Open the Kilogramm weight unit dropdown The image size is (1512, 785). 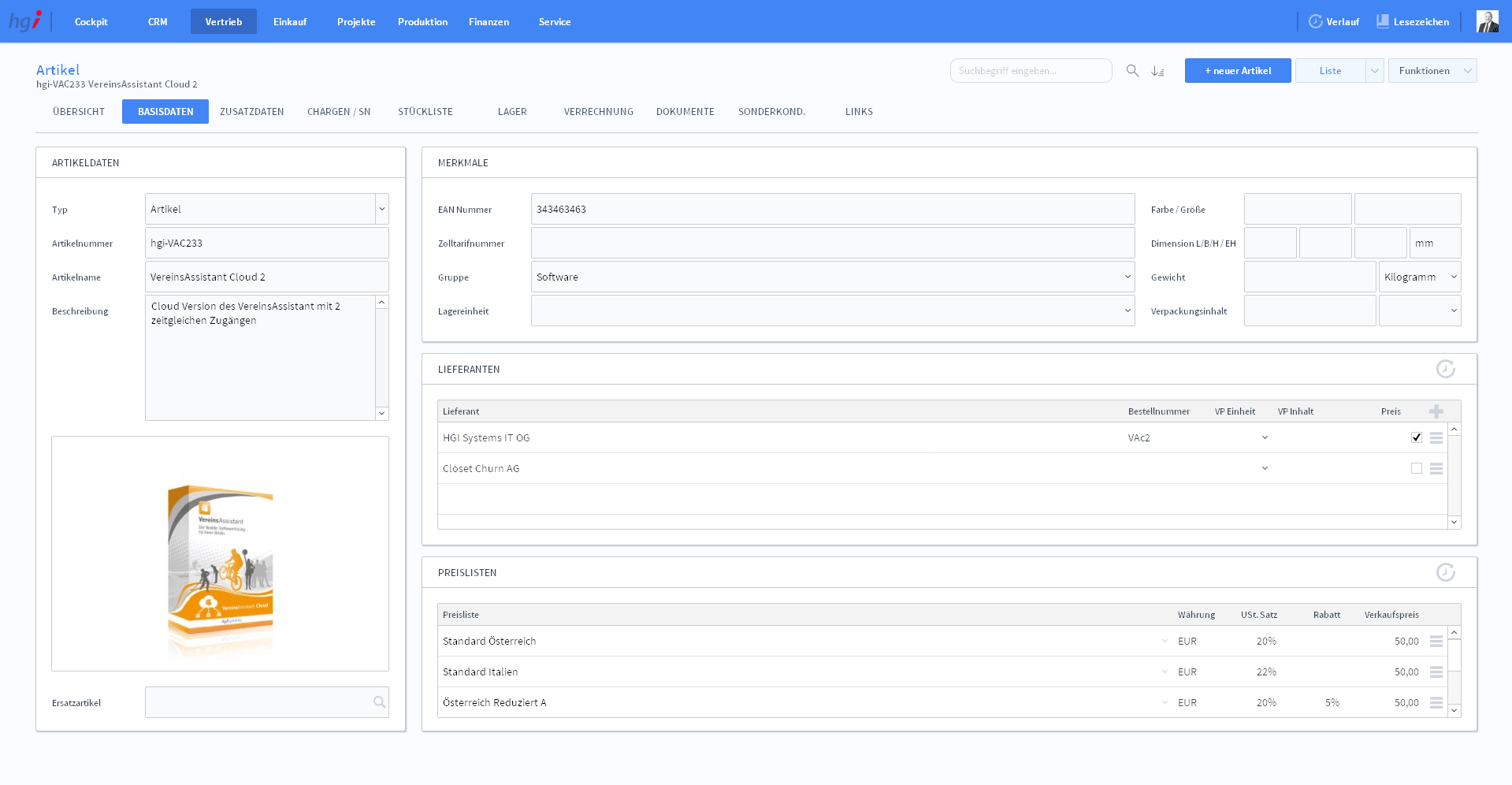(1454, 277)
